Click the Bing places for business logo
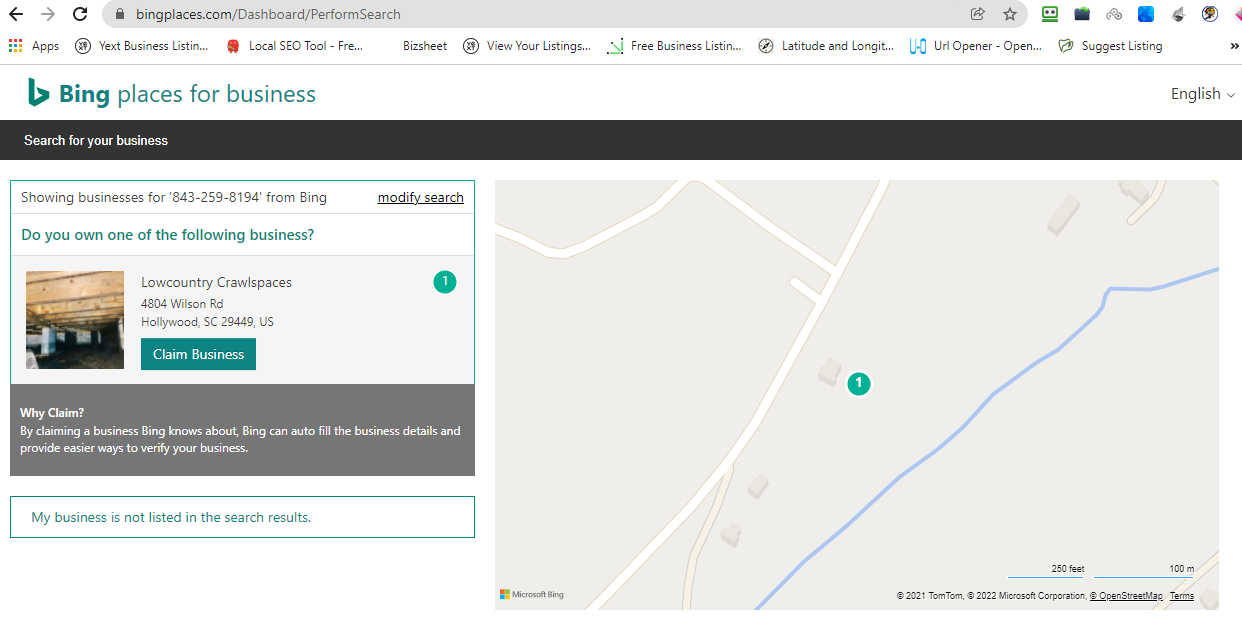The width and height of the screenshot is (1242, 625). coord(171,94)
